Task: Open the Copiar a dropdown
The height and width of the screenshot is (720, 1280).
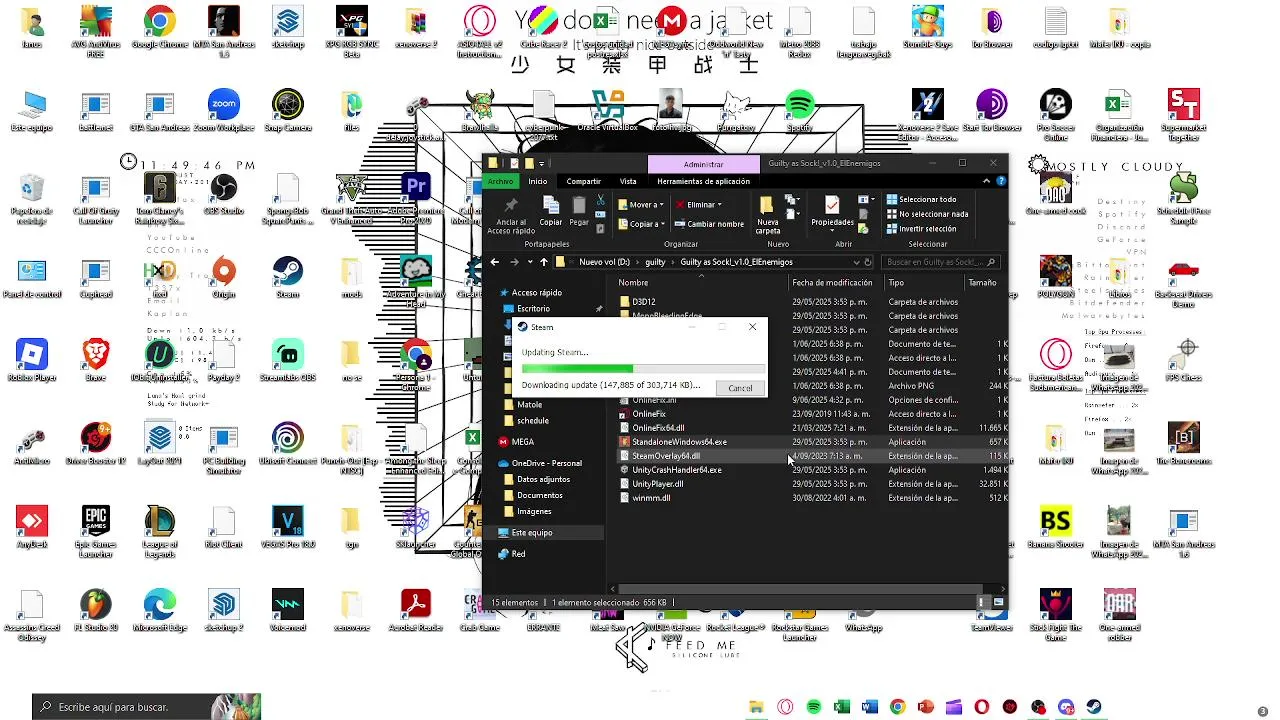Action: (x=641, y=224)
